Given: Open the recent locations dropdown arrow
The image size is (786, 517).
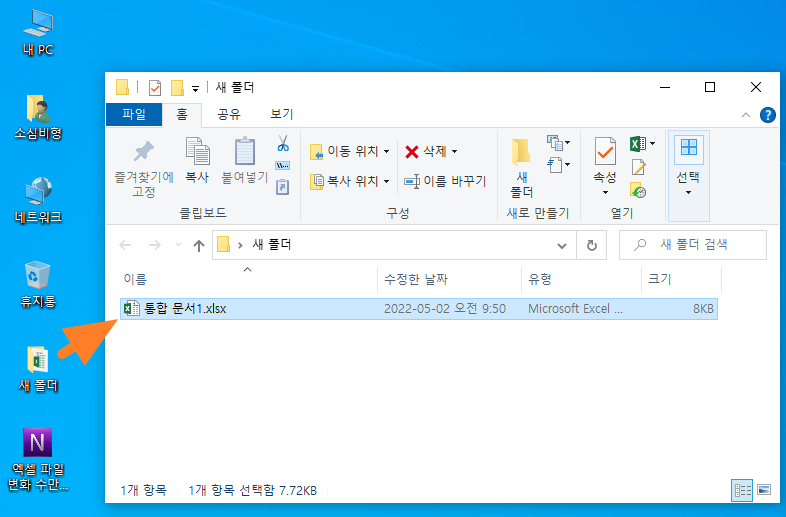Looking at the screenshot, I should (178, 245).
